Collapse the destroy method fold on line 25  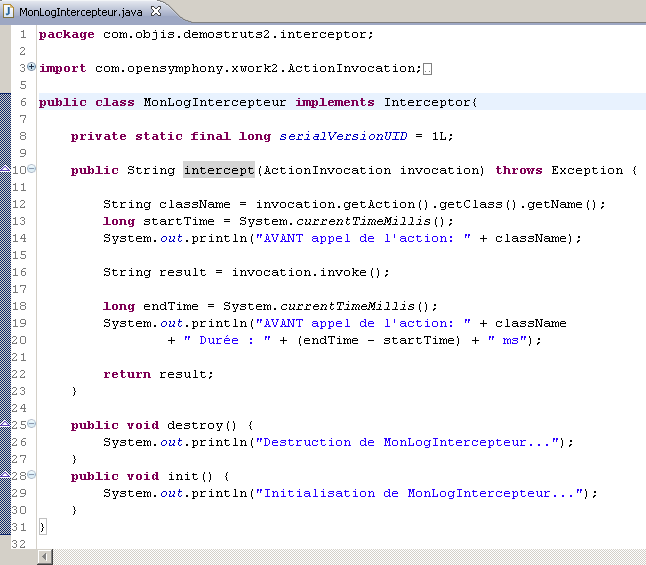click(32, 424)
